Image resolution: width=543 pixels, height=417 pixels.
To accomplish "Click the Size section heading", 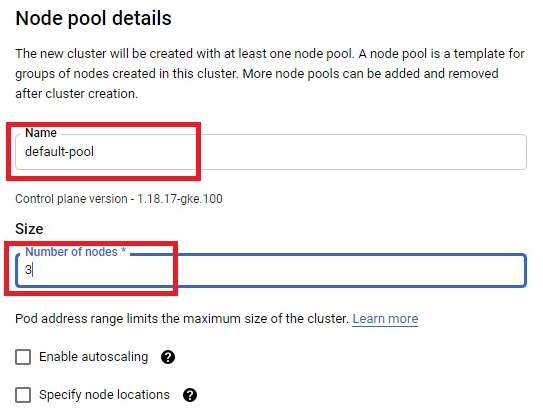I will pos(29,229).
